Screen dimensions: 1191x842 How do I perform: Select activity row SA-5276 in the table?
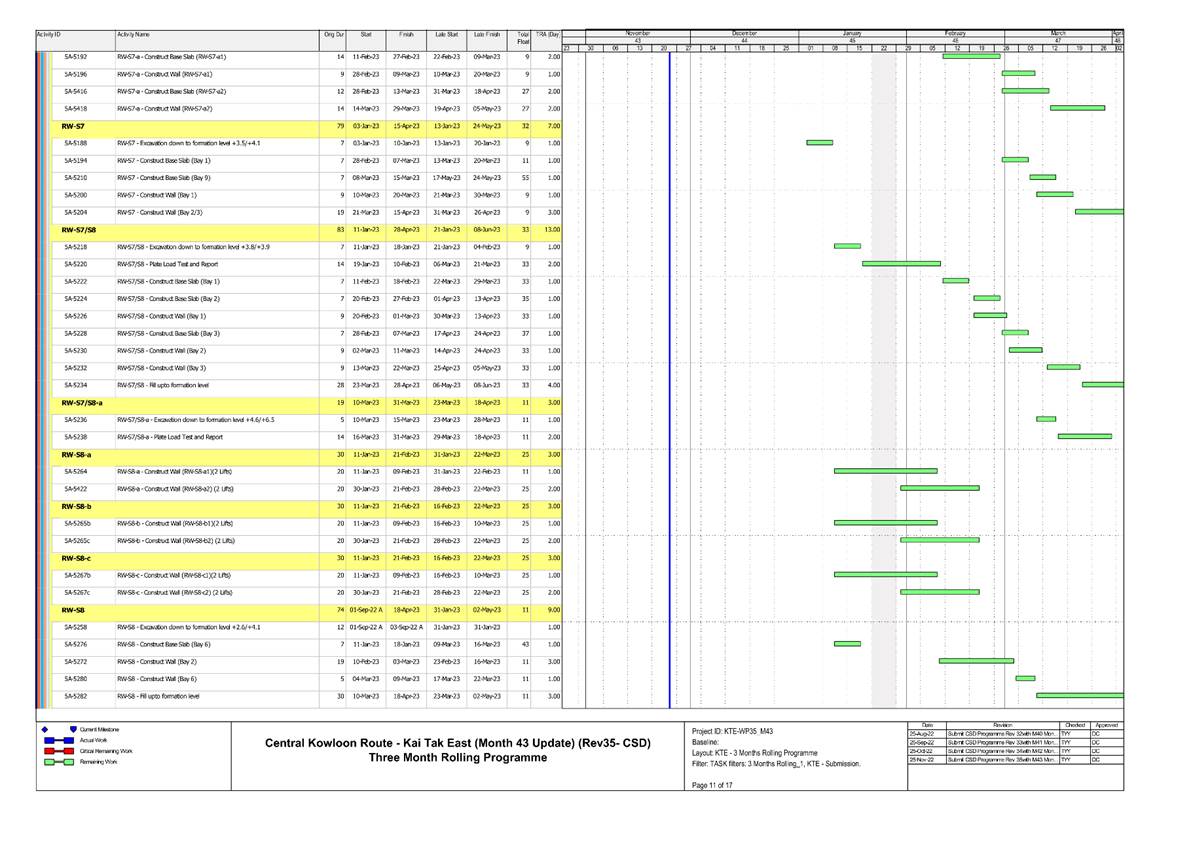click(x=75, y=645)
